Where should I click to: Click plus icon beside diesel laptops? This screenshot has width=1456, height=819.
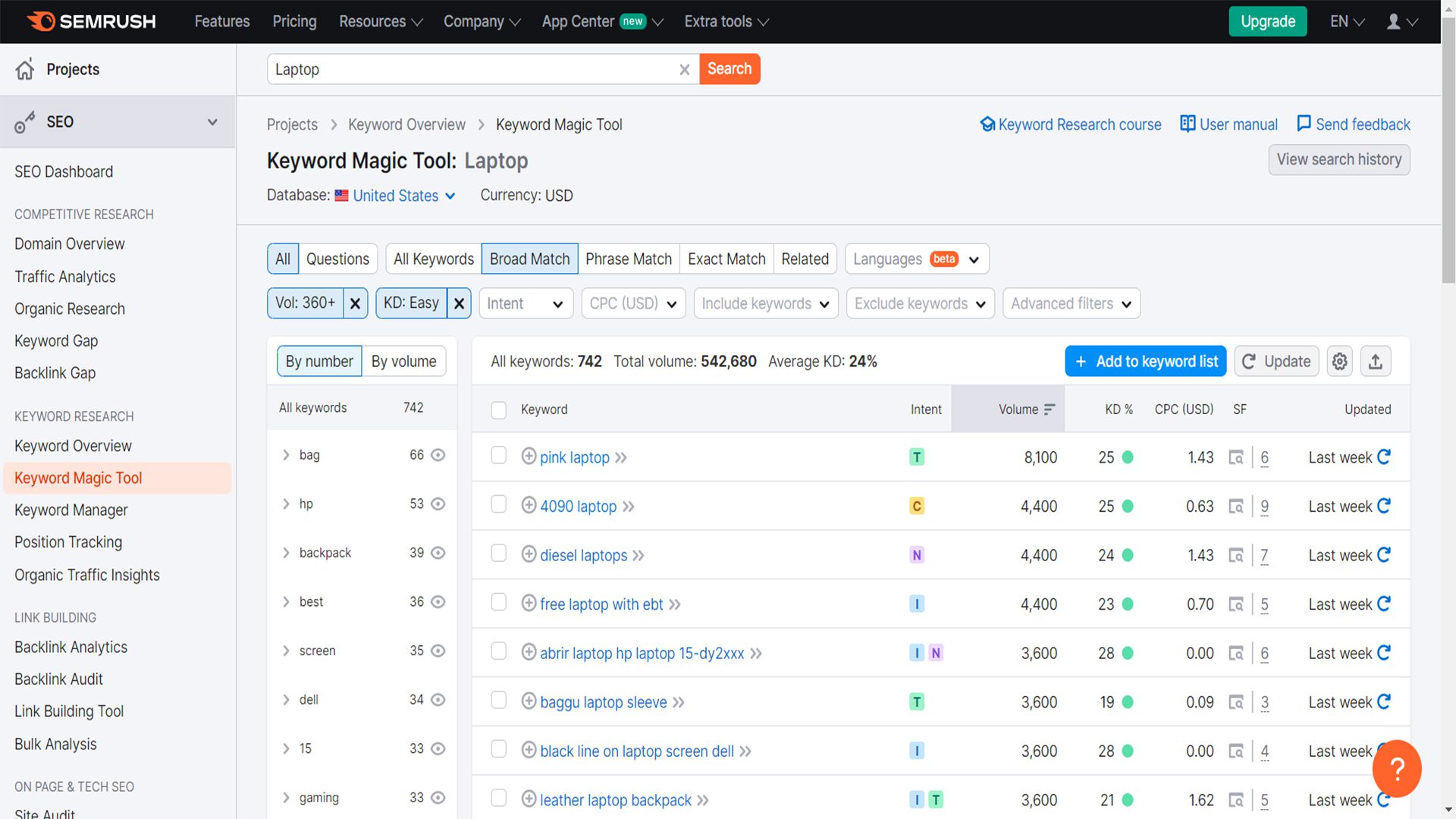[x=529, y=554]
